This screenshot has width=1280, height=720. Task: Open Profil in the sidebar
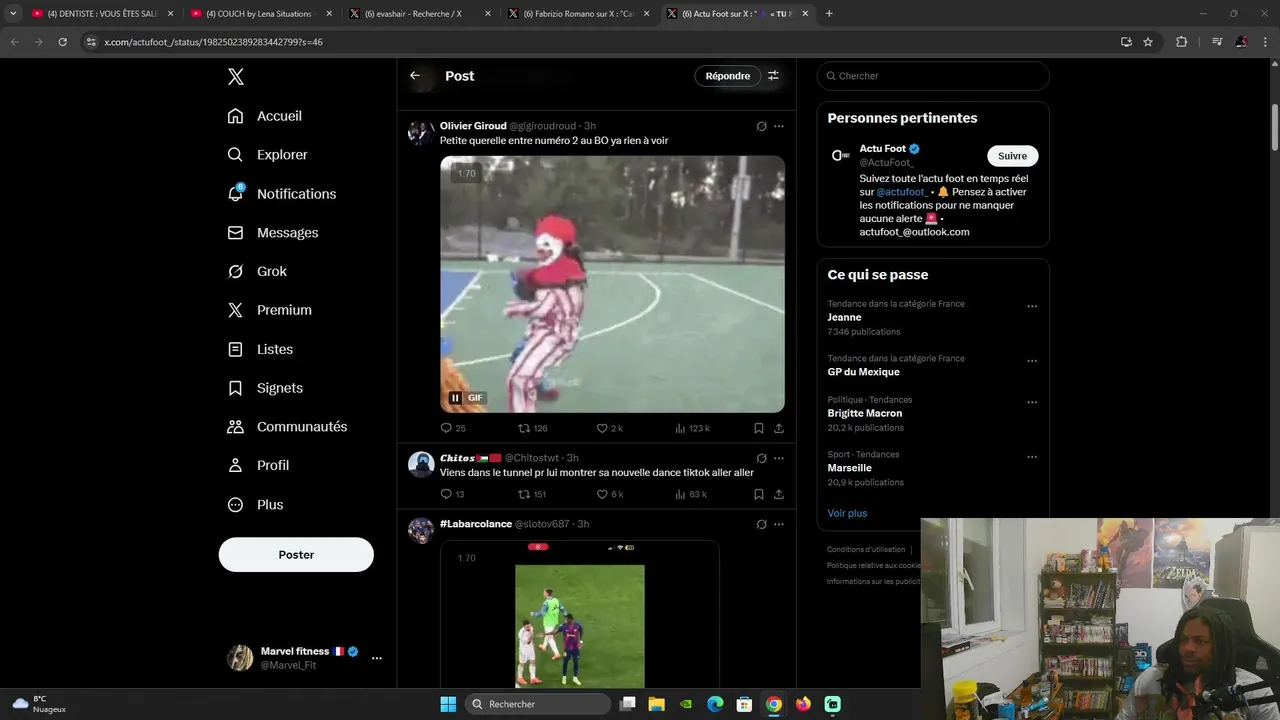pyautogui.click(x=259, y=466)
